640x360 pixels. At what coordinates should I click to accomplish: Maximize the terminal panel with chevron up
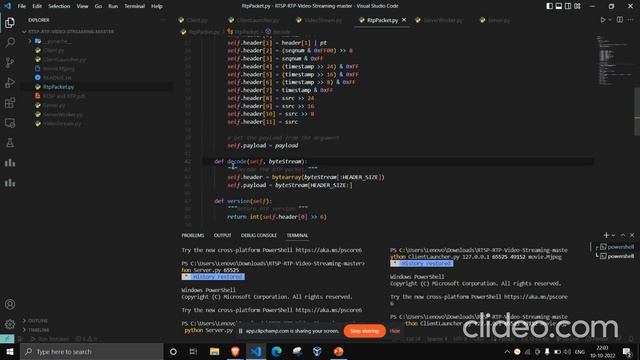[622, 235]
